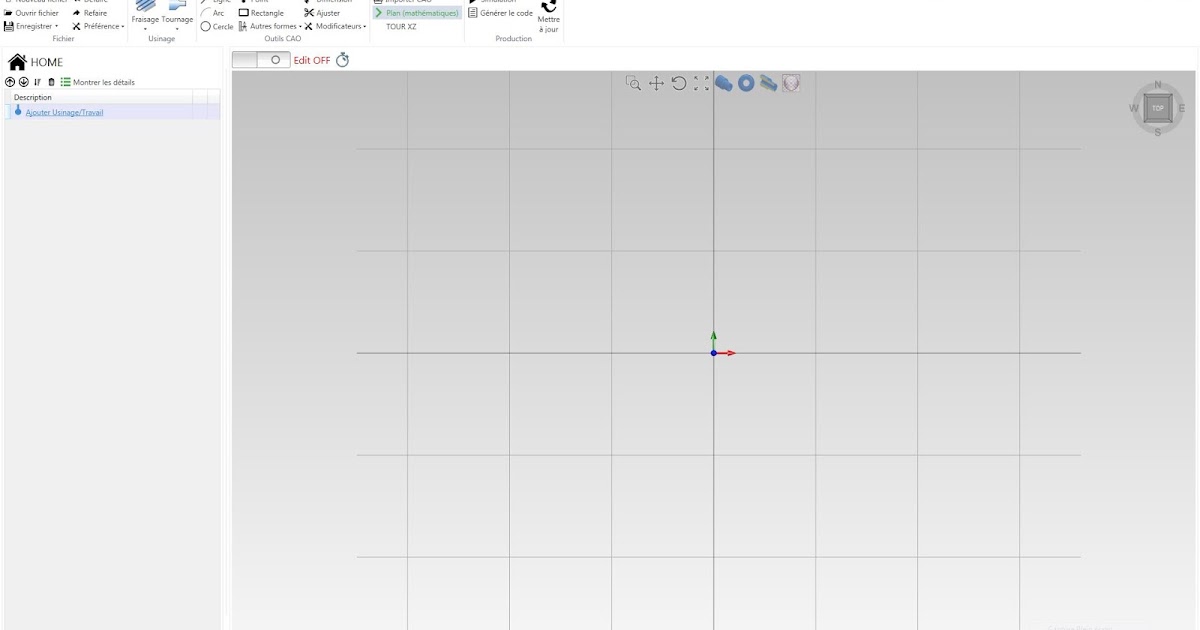Click the Mettre à jour refresh icon
Image resolution: width=1200 pixels, height=630 pixels.
[548, 8]
